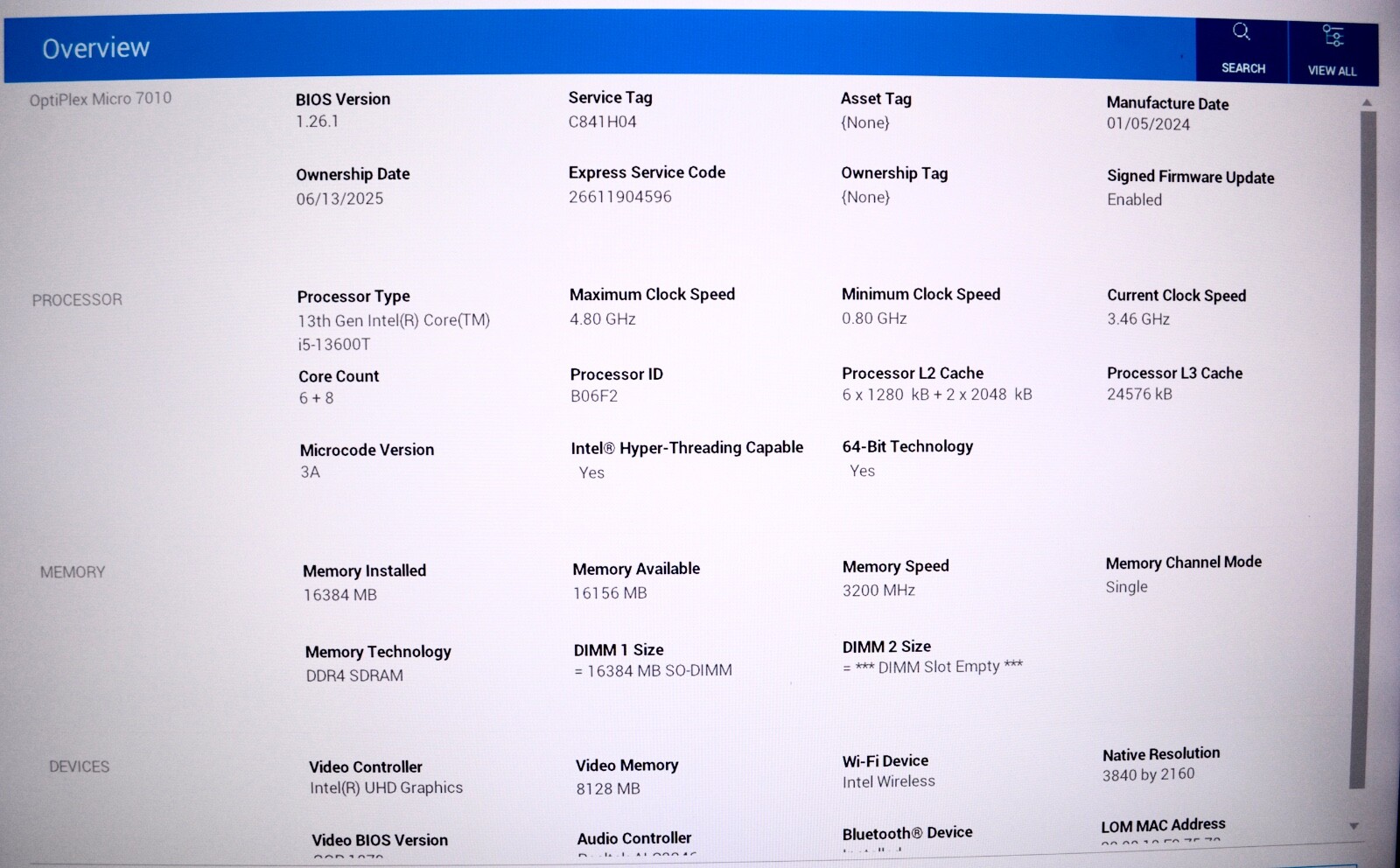
Task: Select the Overview header title
Action: [x=96, y=48]
